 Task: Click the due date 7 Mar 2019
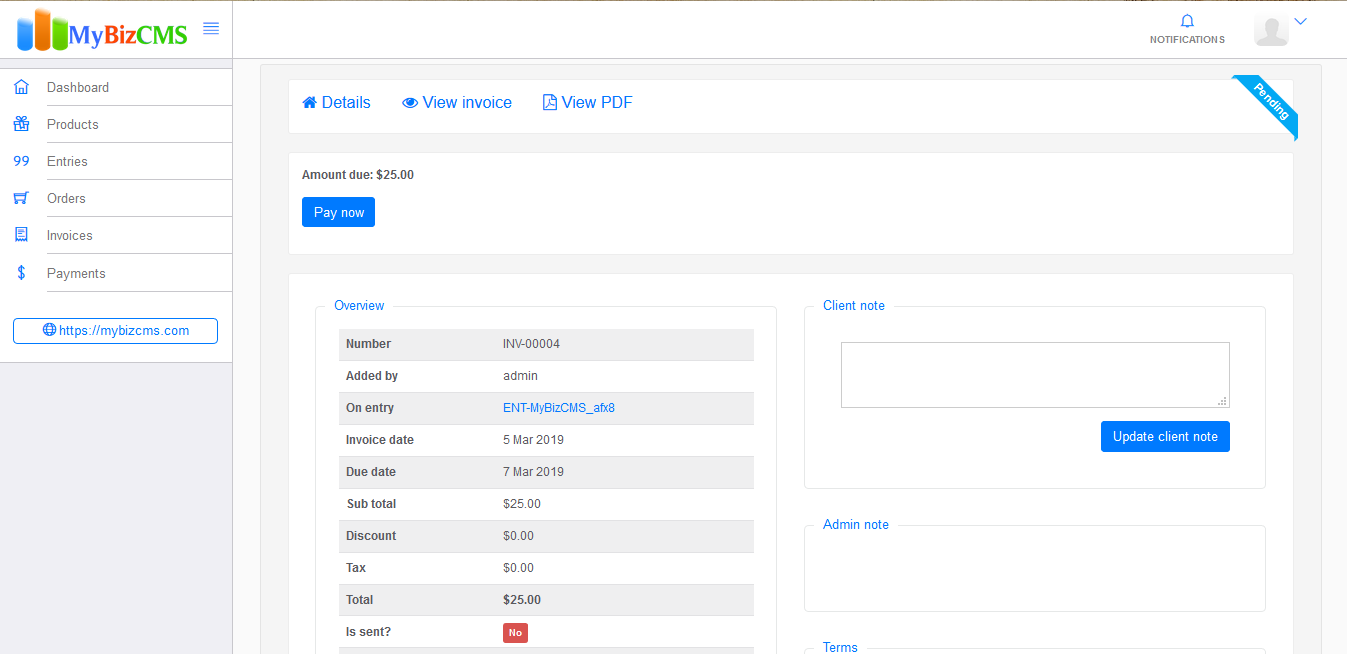click(534, 472)
